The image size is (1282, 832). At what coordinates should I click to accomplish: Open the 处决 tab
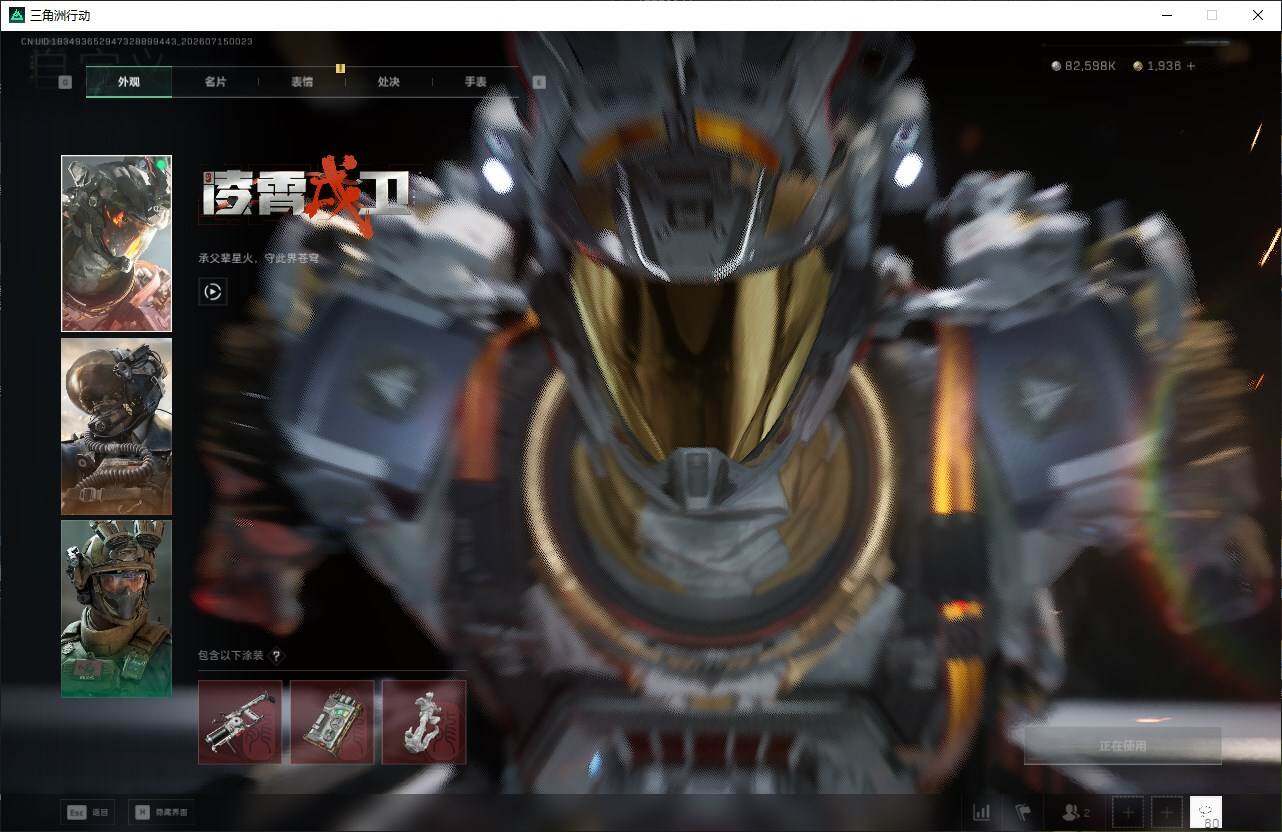point(389,82)
